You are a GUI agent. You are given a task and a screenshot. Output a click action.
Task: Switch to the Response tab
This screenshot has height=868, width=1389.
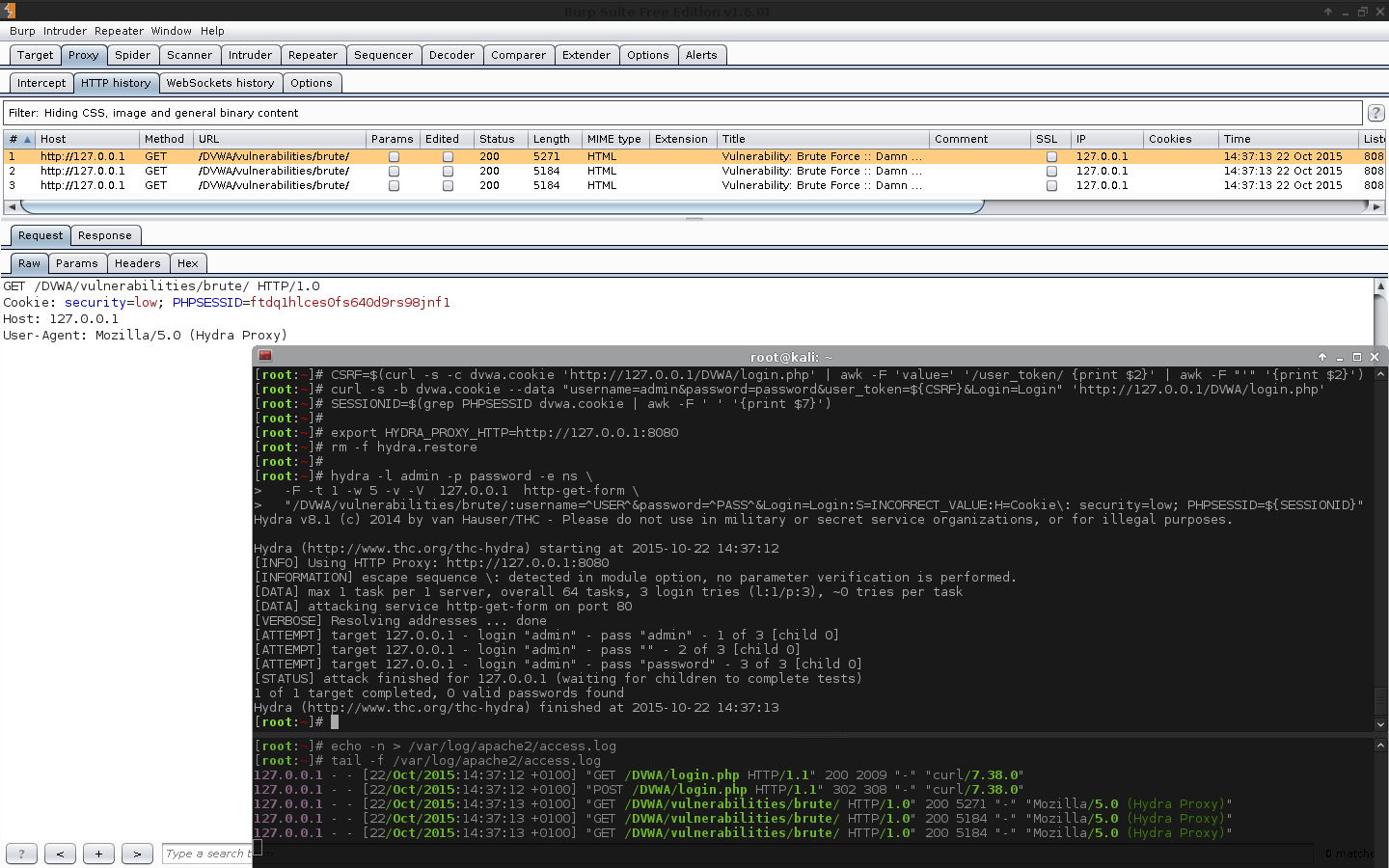[x=105, y=235]
